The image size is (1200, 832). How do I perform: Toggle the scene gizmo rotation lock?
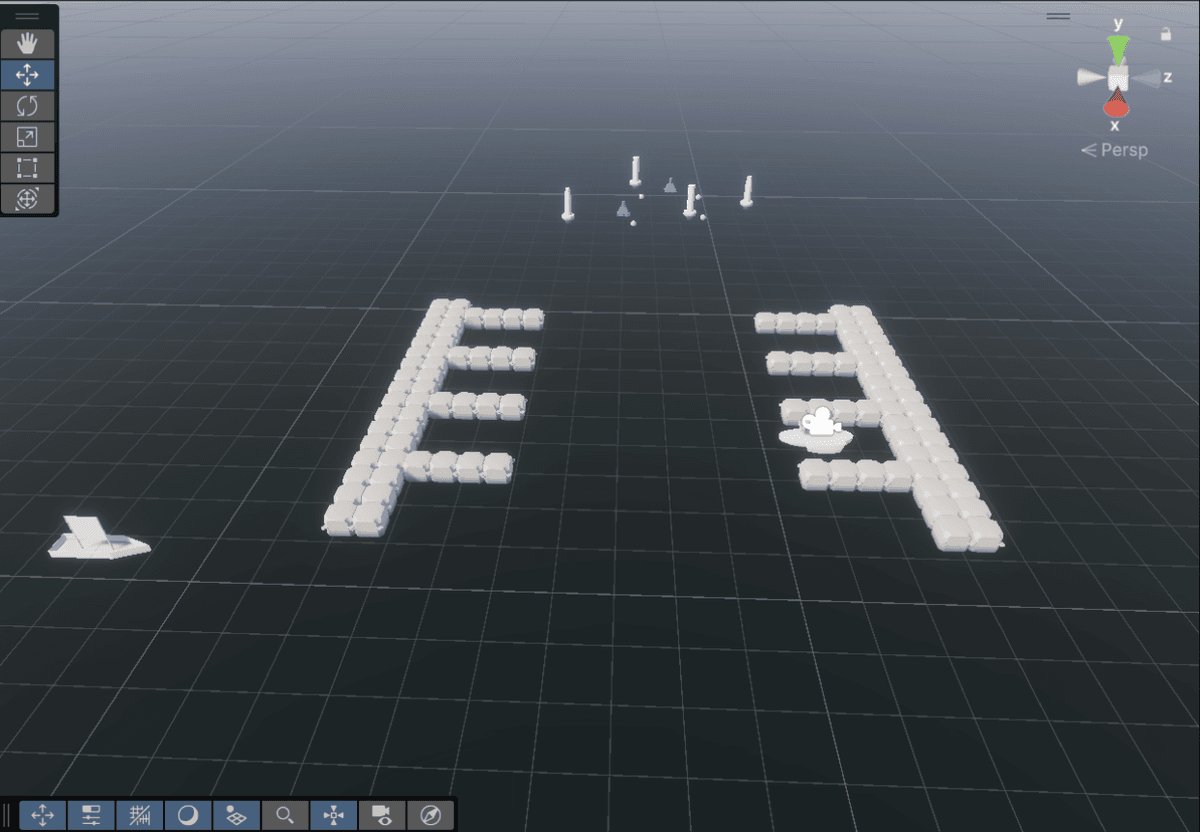pyautogui.click(x=1165, y=34)
